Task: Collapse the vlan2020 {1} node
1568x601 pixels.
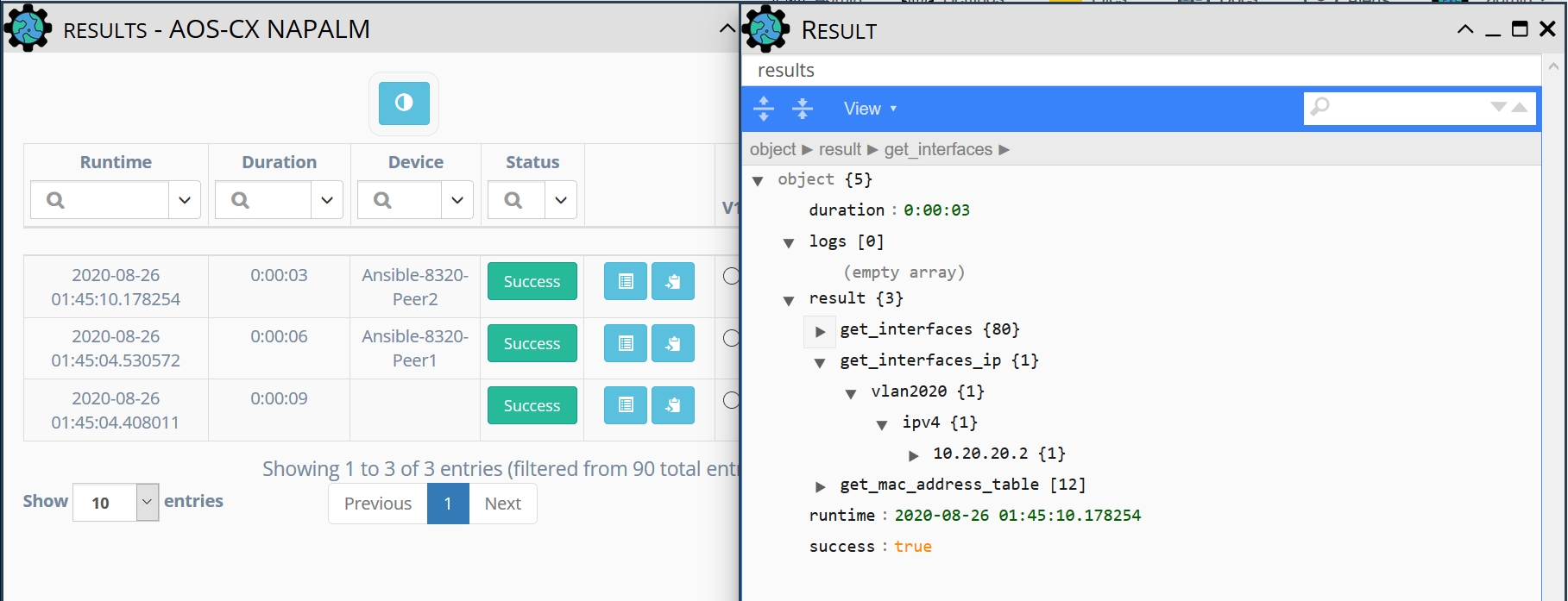Action: tap(851, 393)
